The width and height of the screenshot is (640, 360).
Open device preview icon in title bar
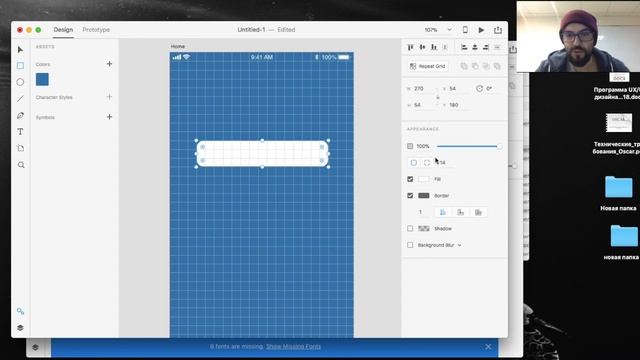[x=465, y=30]
